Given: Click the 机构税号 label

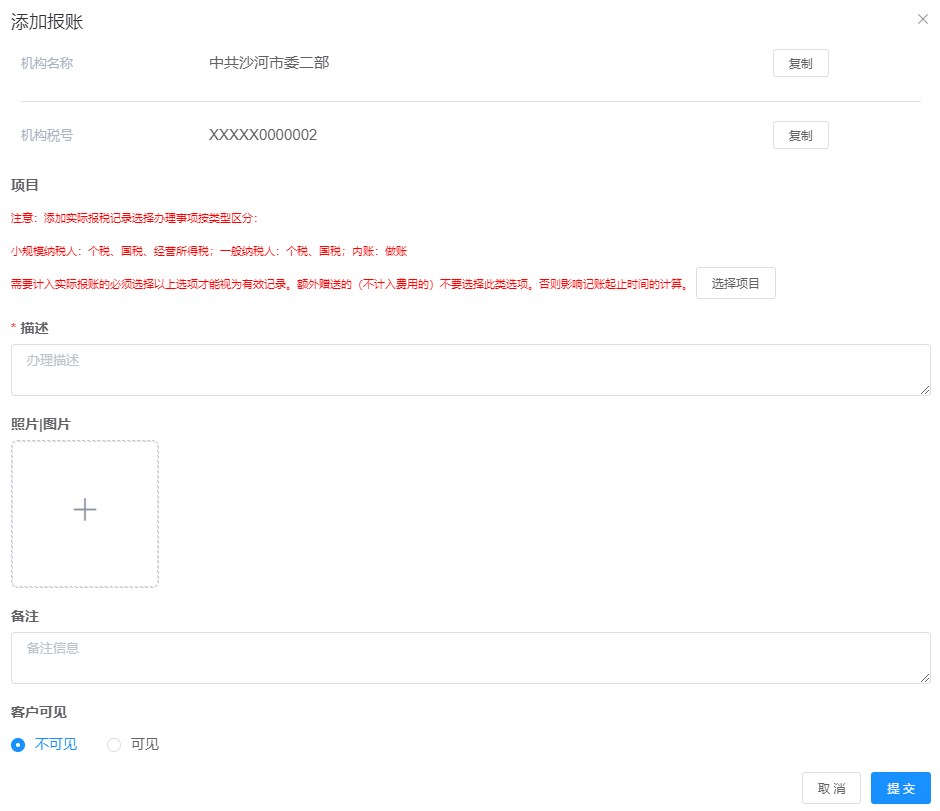Looking at the screenshot, I should click(47, 135).
